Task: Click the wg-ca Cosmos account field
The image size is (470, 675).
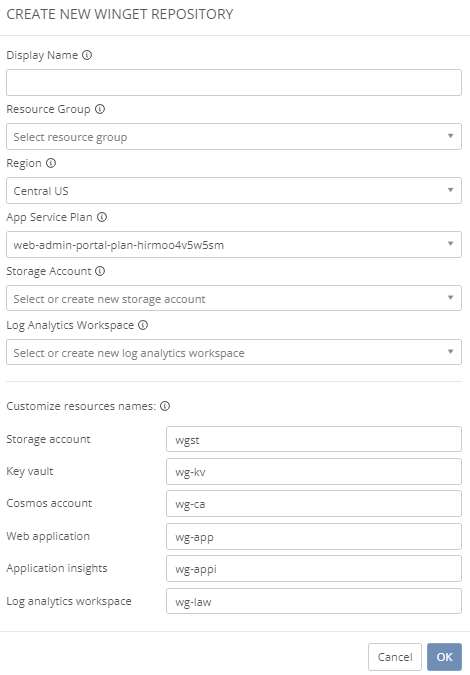Action: pyautogui.click(x=314, y=504)
